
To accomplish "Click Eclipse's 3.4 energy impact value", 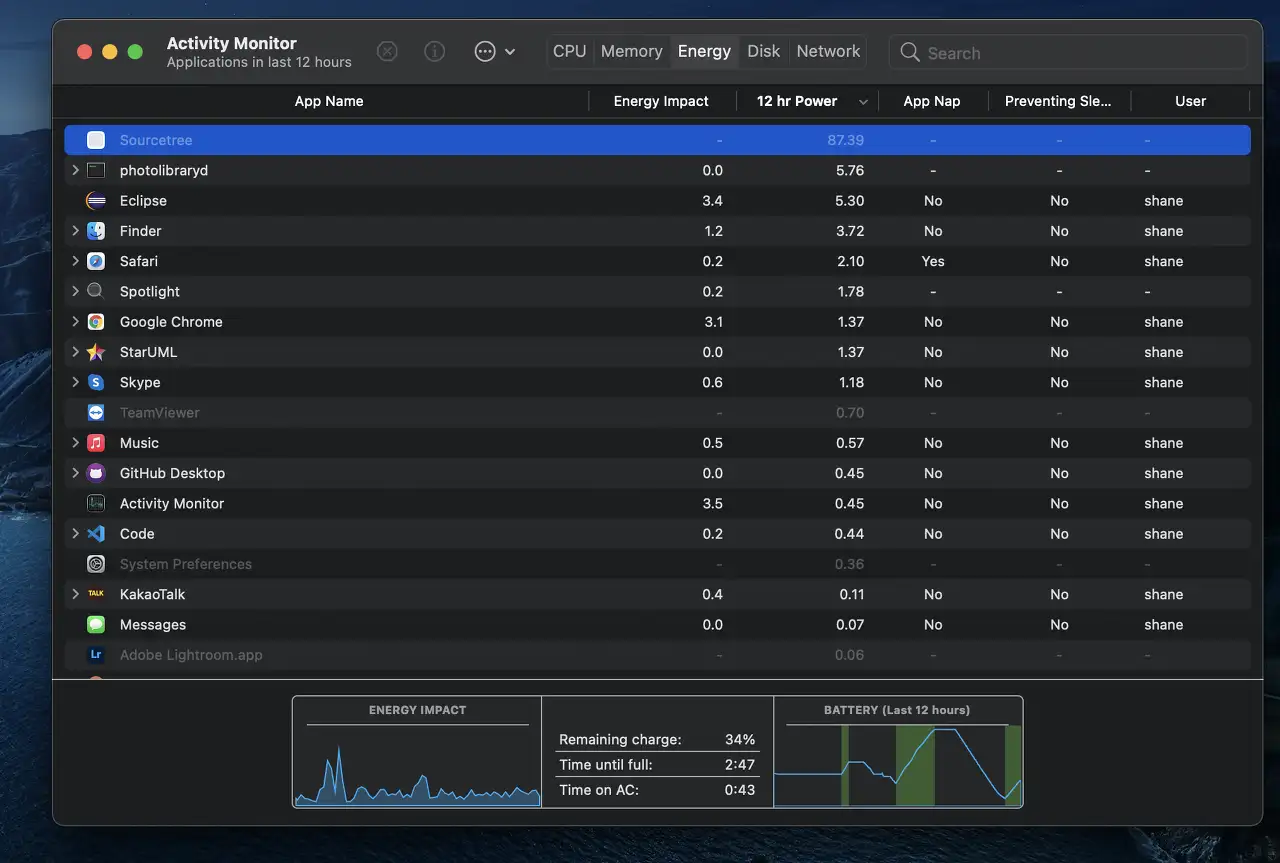I will tap(712, 201).
